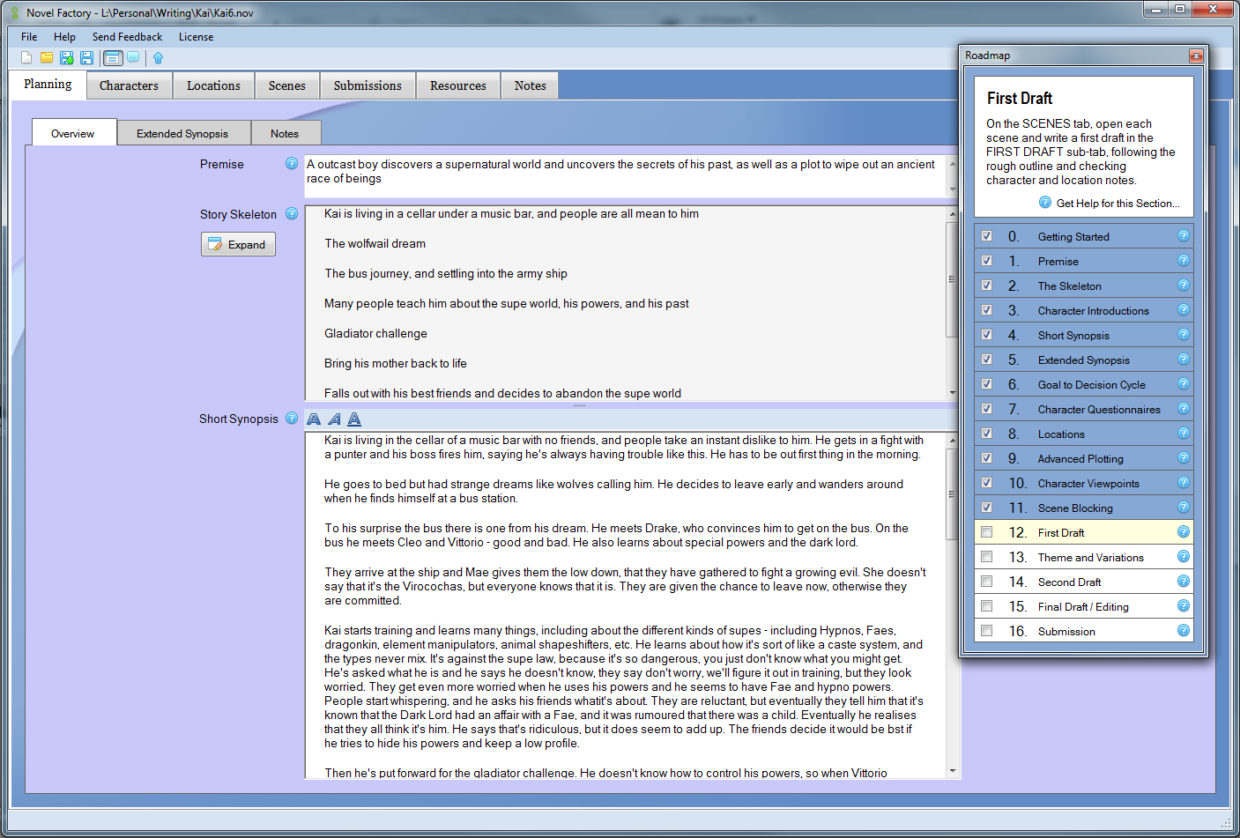
Task: Open the feedback speech bubble tool
Action: tap(132, 58)
